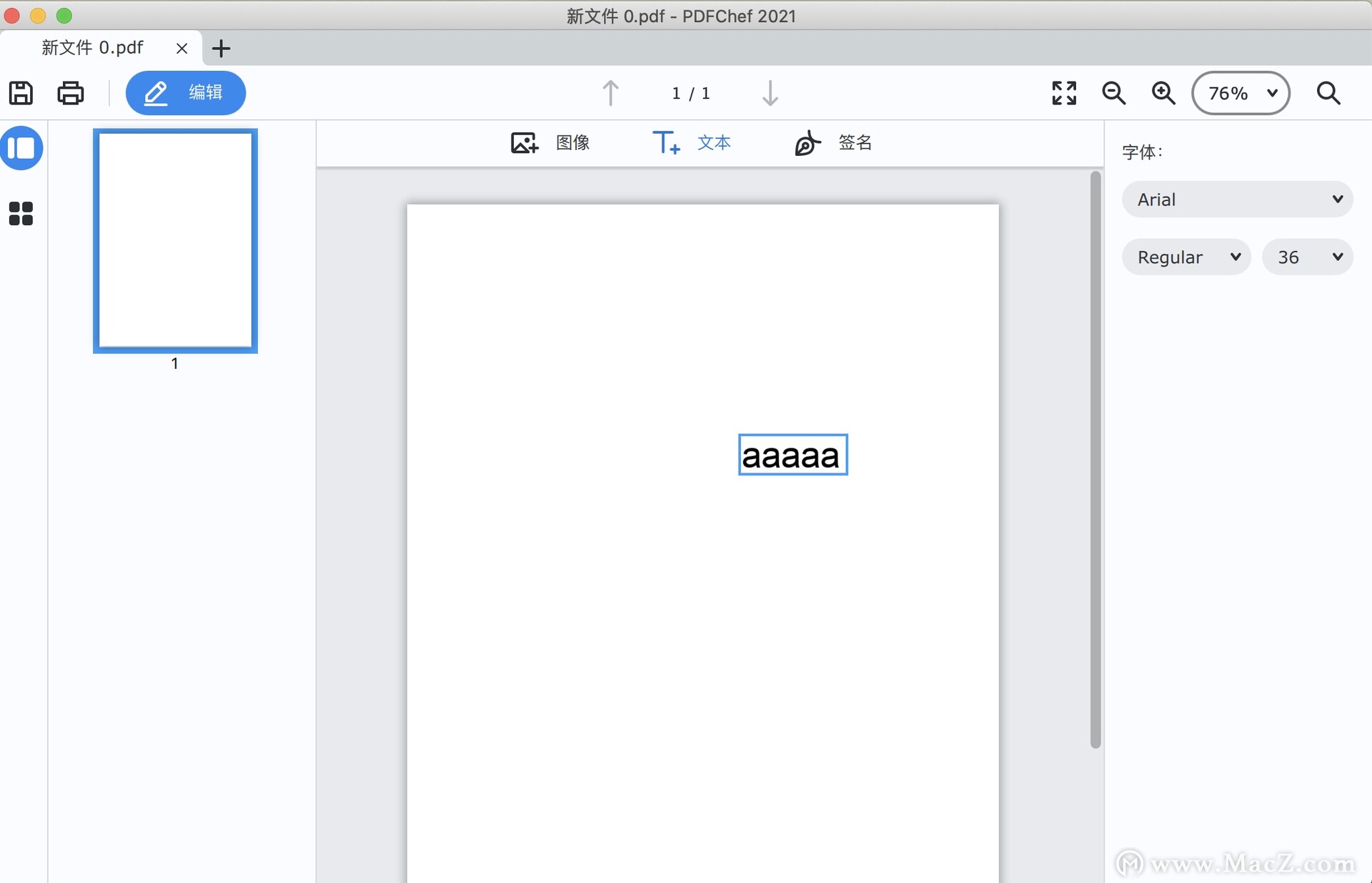Viewport: 1372px width, 883px height.
Task: Select the 文本 add text tool
Action: [691, 143]
